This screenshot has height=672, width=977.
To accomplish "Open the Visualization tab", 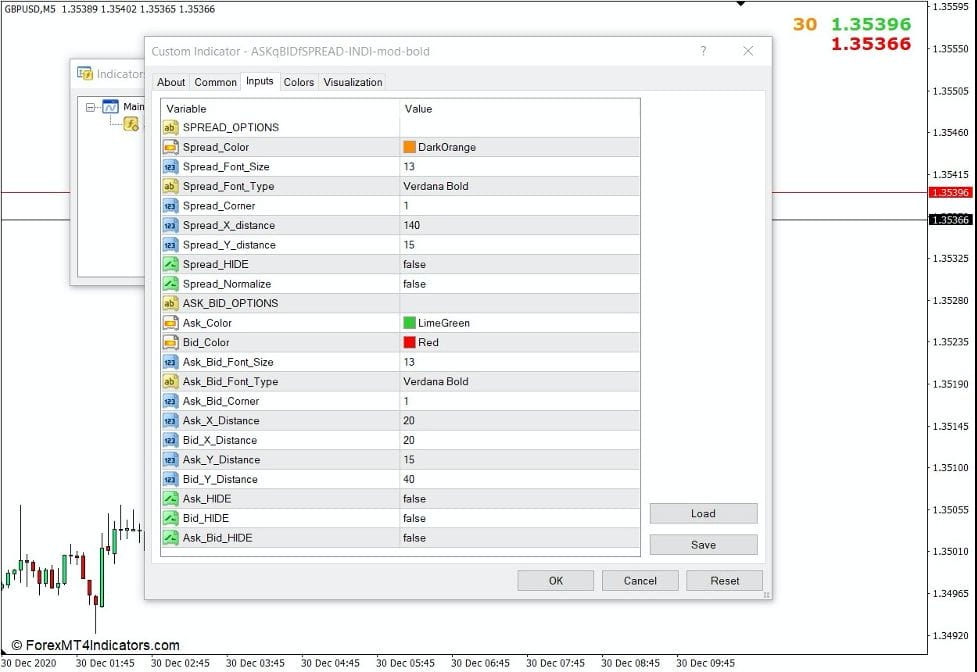I will click(x=352, y=83).
